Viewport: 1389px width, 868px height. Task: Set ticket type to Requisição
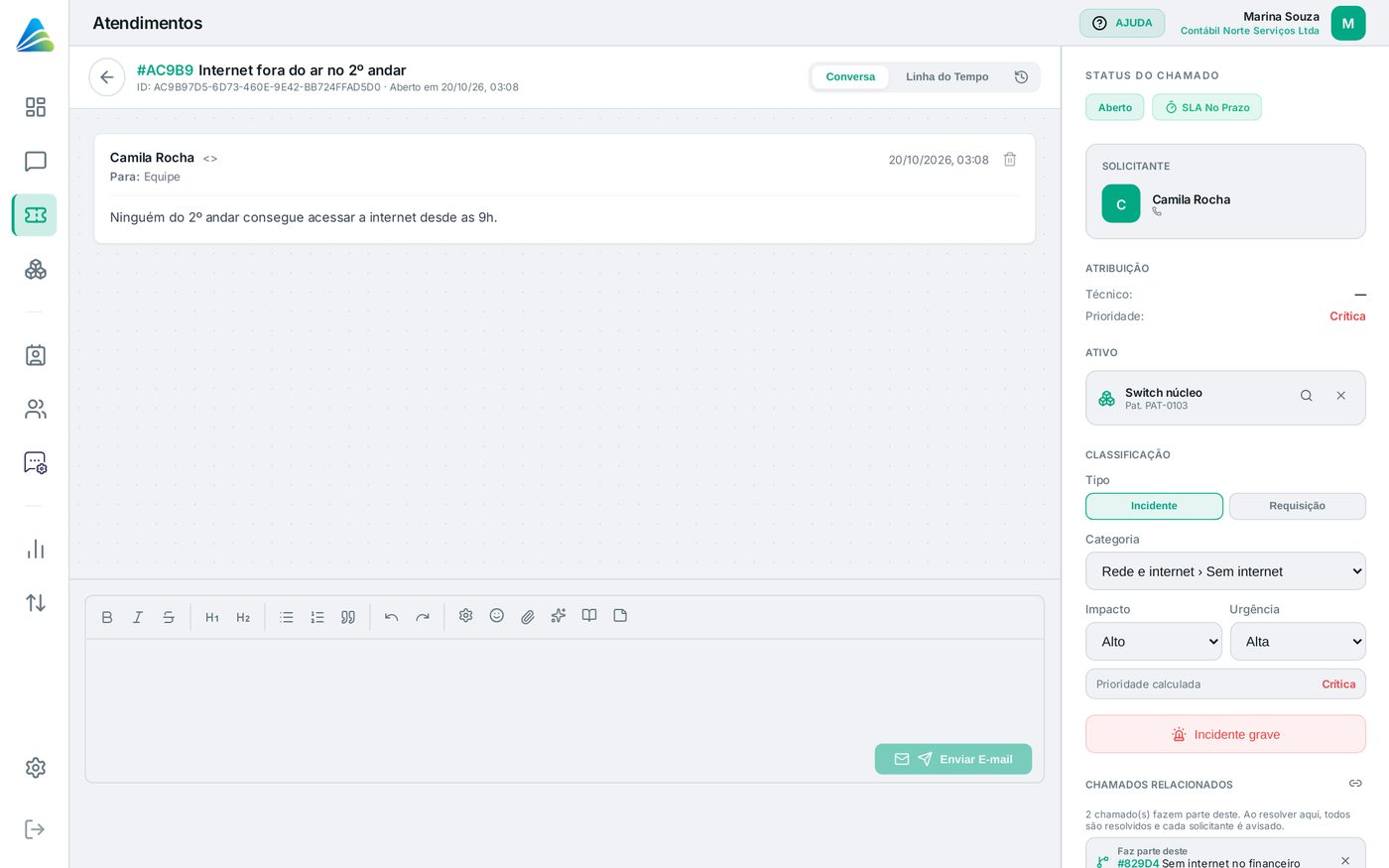1297,506
